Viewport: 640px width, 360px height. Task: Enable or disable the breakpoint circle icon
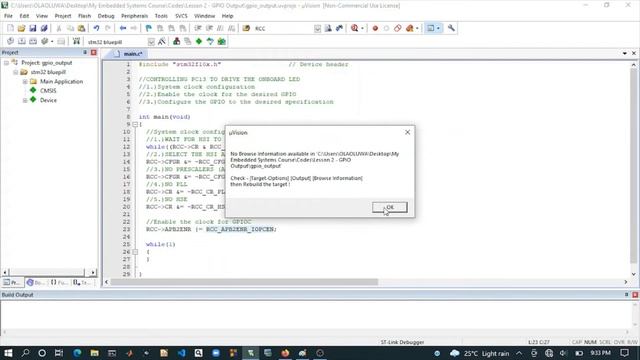(x=386, y=28)
